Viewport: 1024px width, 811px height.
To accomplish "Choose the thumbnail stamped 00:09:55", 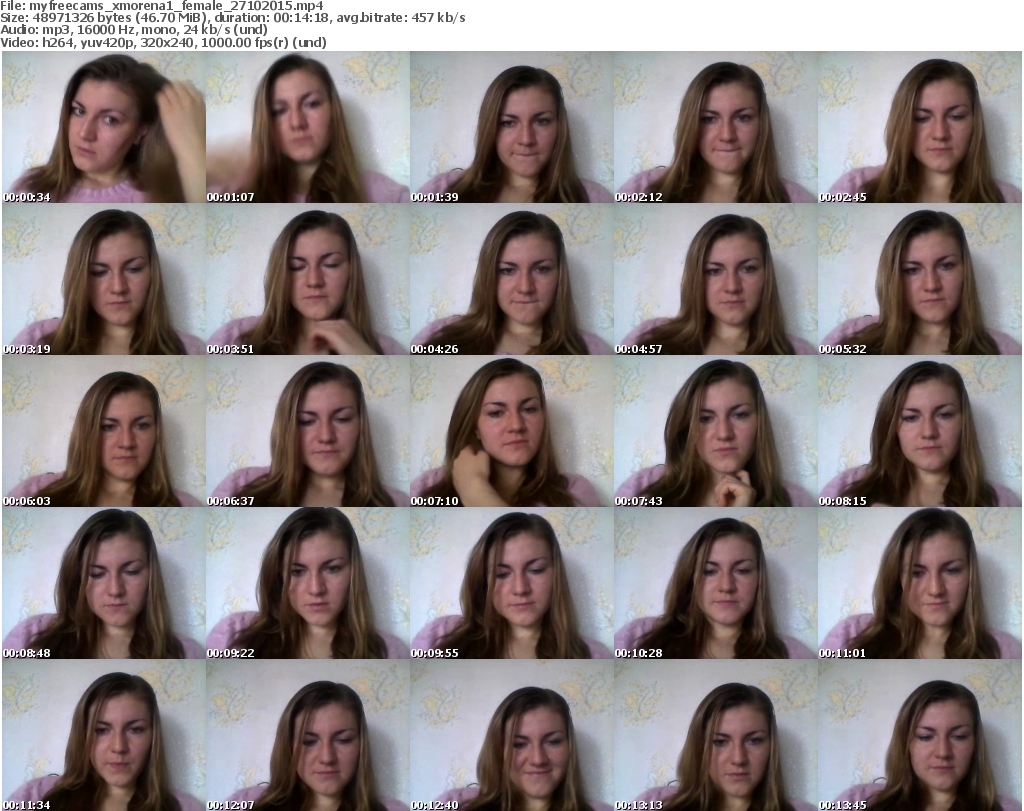I will [x=511, y=583].
